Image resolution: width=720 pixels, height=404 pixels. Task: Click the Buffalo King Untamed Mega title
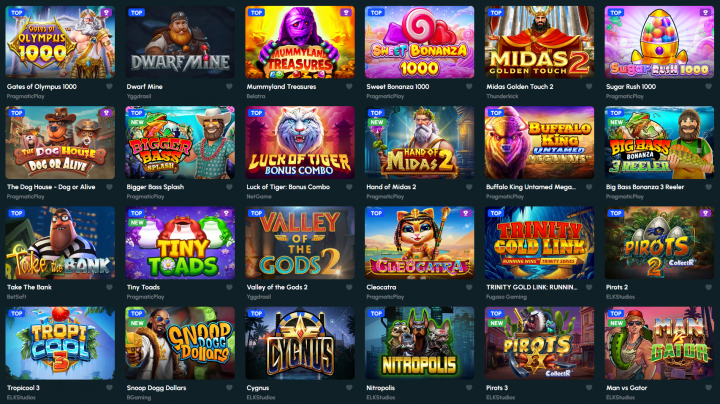531,187
